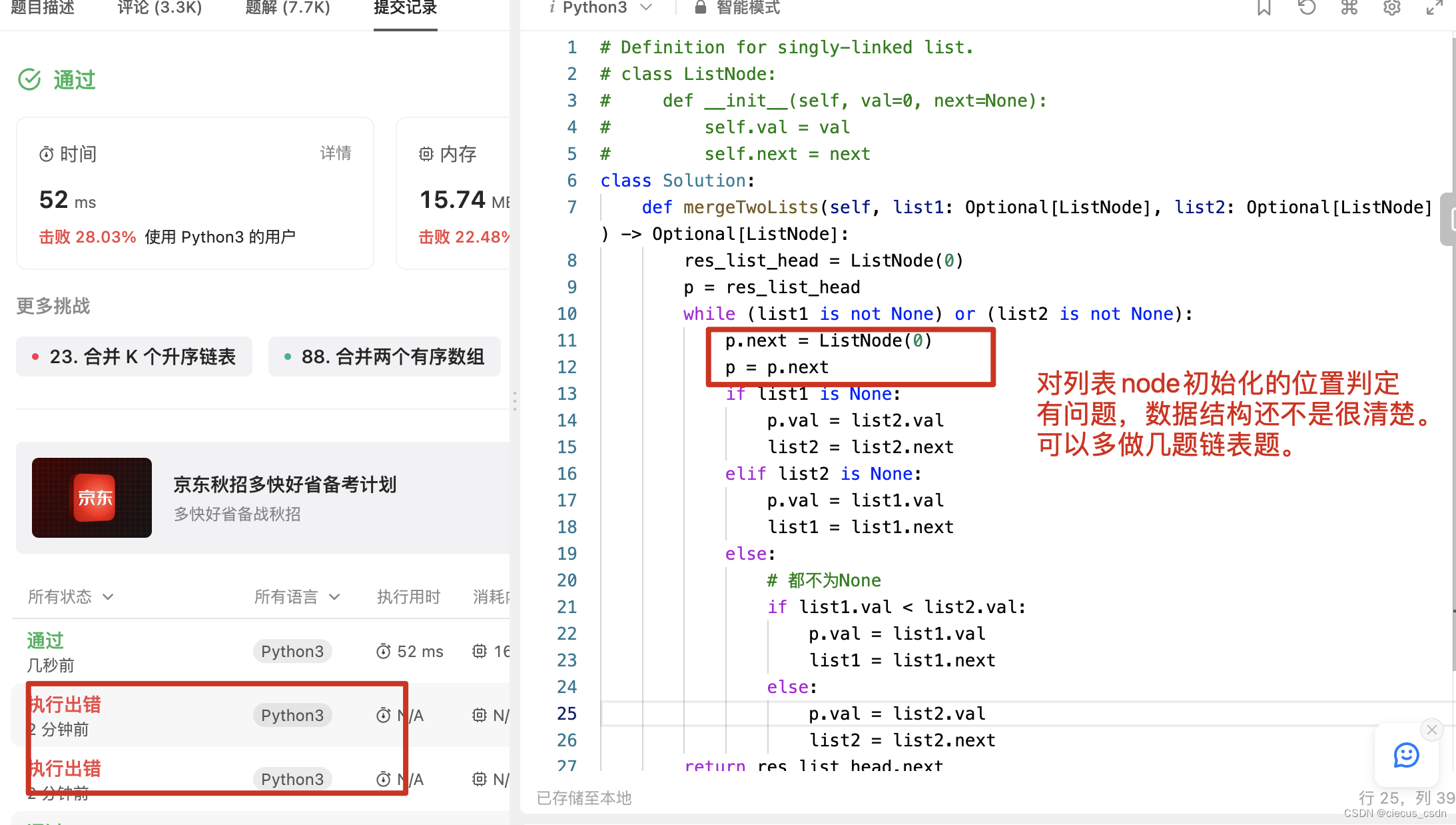Click line number 25 in the gutter
The height and width of the screenshot is (825, 1456).
(x=566, y=714)
